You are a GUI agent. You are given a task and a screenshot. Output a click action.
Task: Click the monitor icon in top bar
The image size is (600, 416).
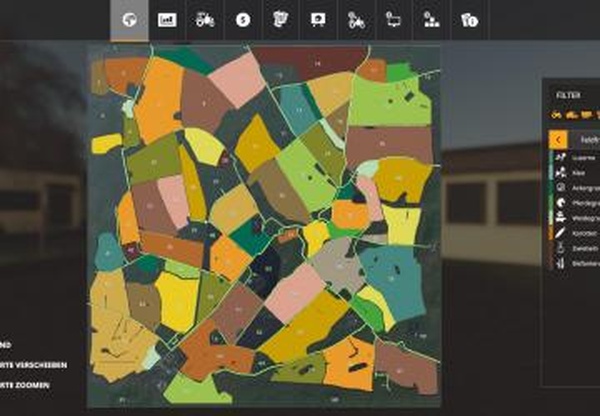click(x=393, y=19)
